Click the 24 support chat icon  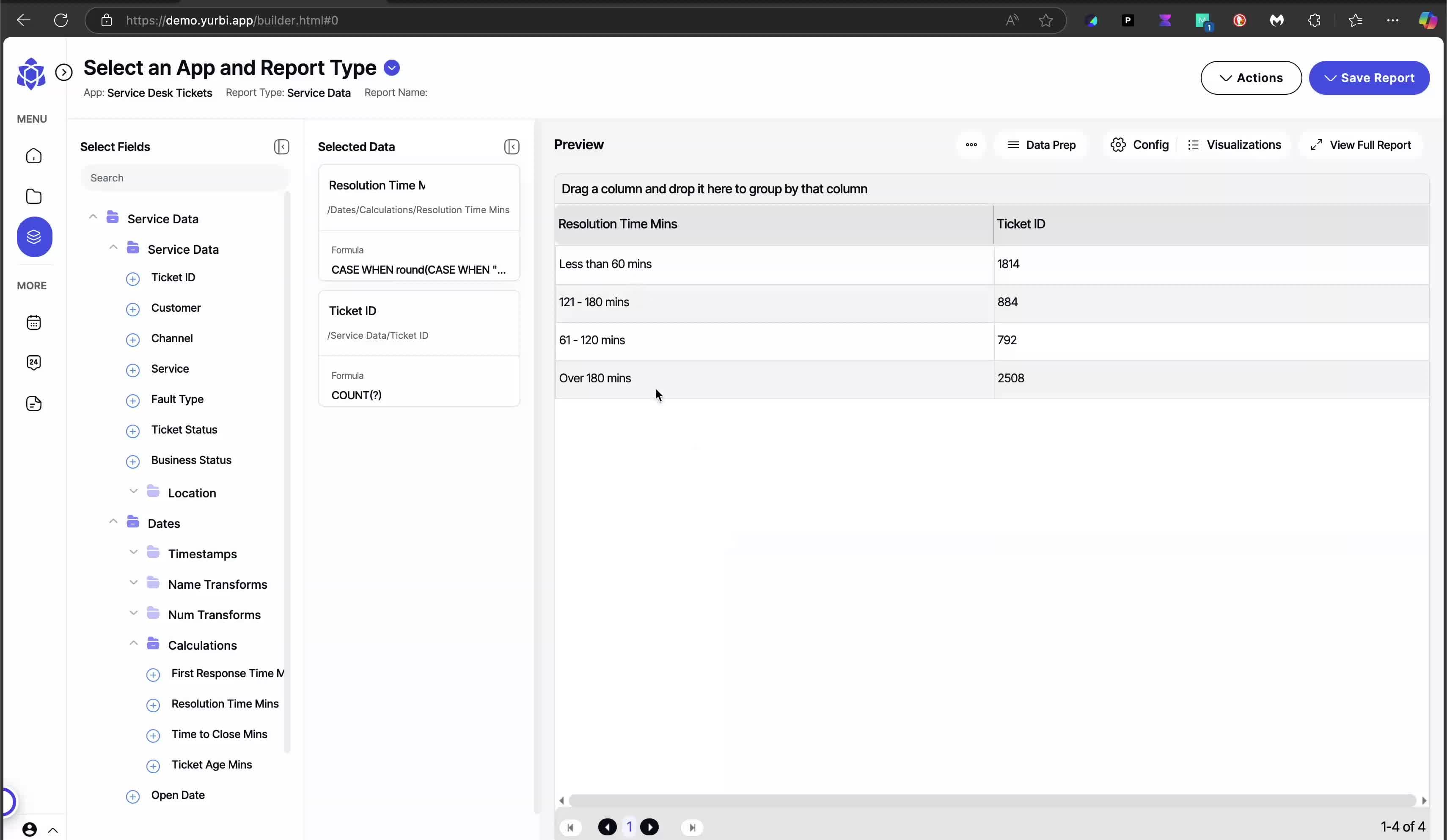[34, 362]
